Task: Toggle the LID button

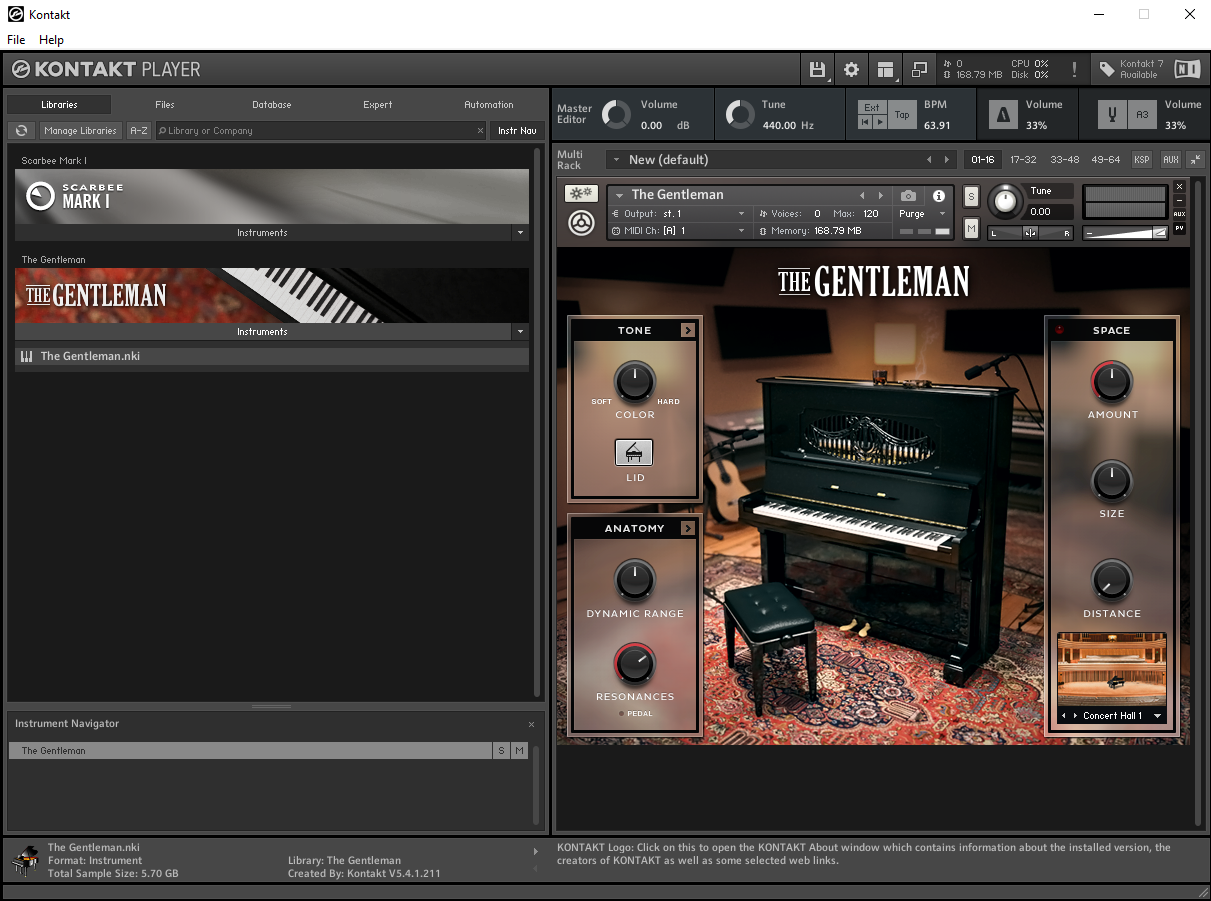Action: (x=634, y=453)
